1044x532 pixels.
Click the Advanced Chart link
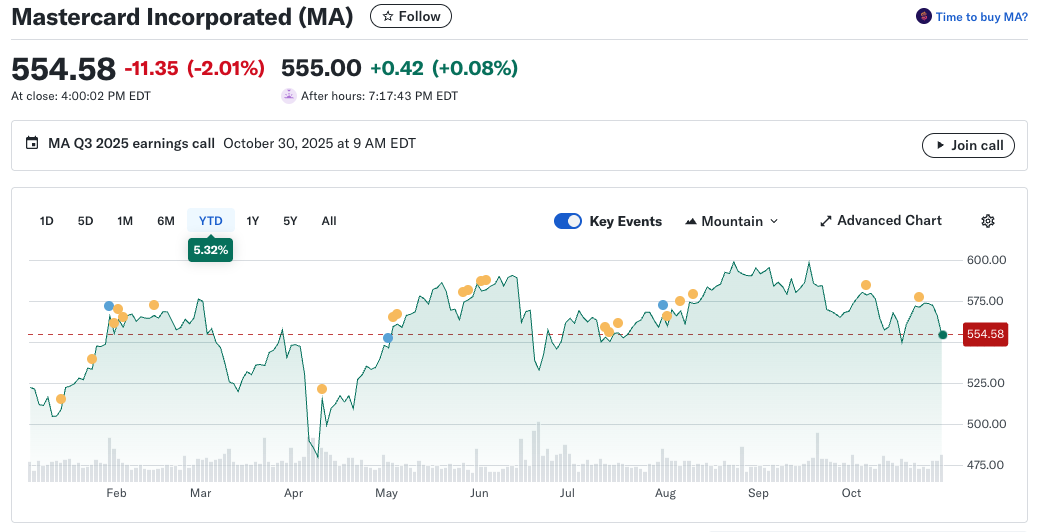(889, 221)
